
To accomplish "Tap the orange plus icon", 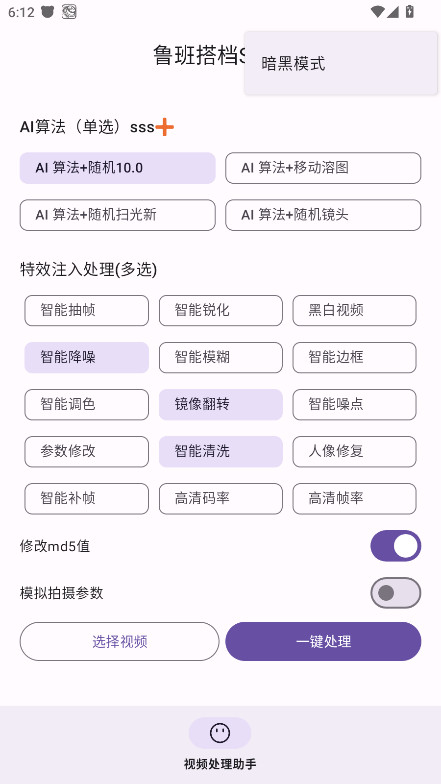I will coord(164,127).
